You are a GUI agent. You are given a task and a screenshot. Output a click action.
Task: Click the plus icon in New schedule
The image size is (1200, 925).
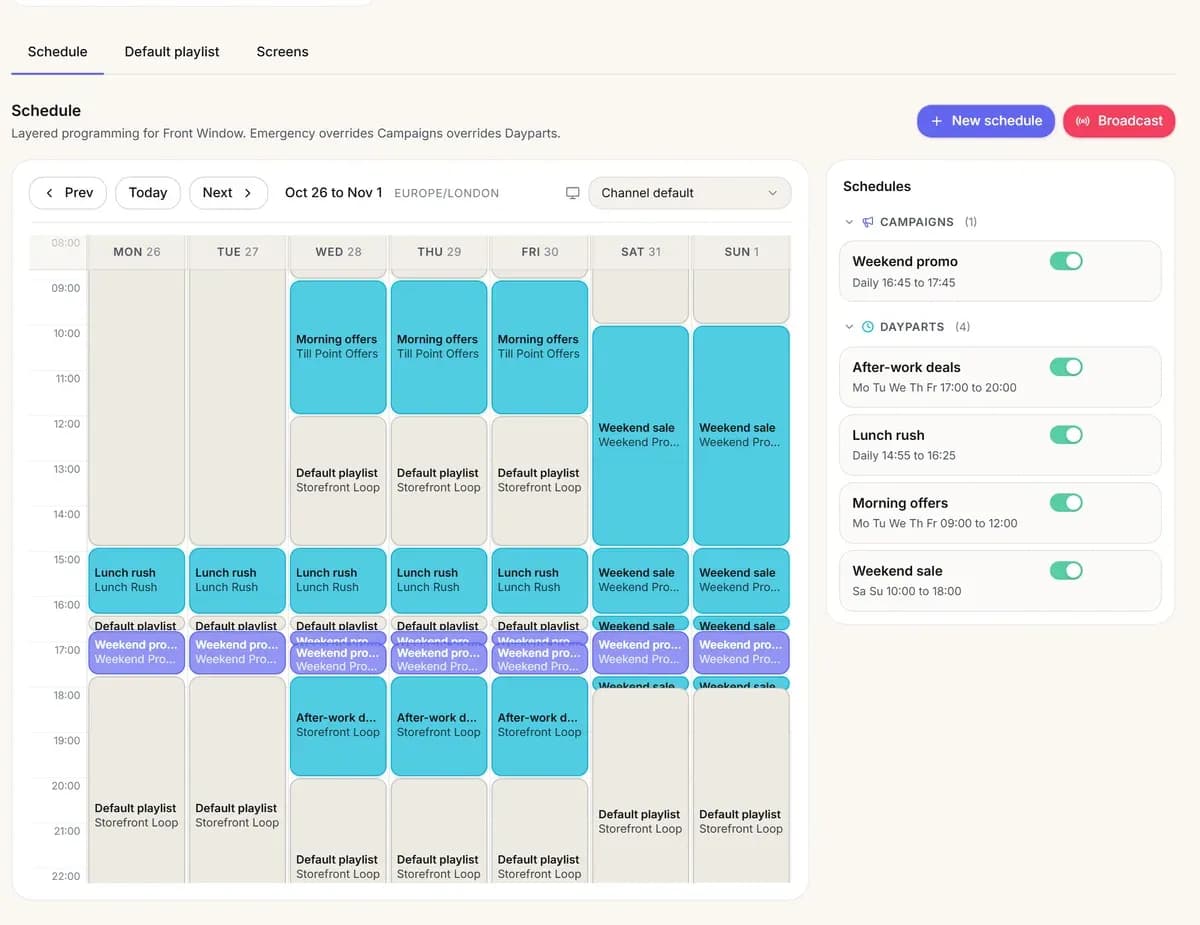tap(937, 121)
